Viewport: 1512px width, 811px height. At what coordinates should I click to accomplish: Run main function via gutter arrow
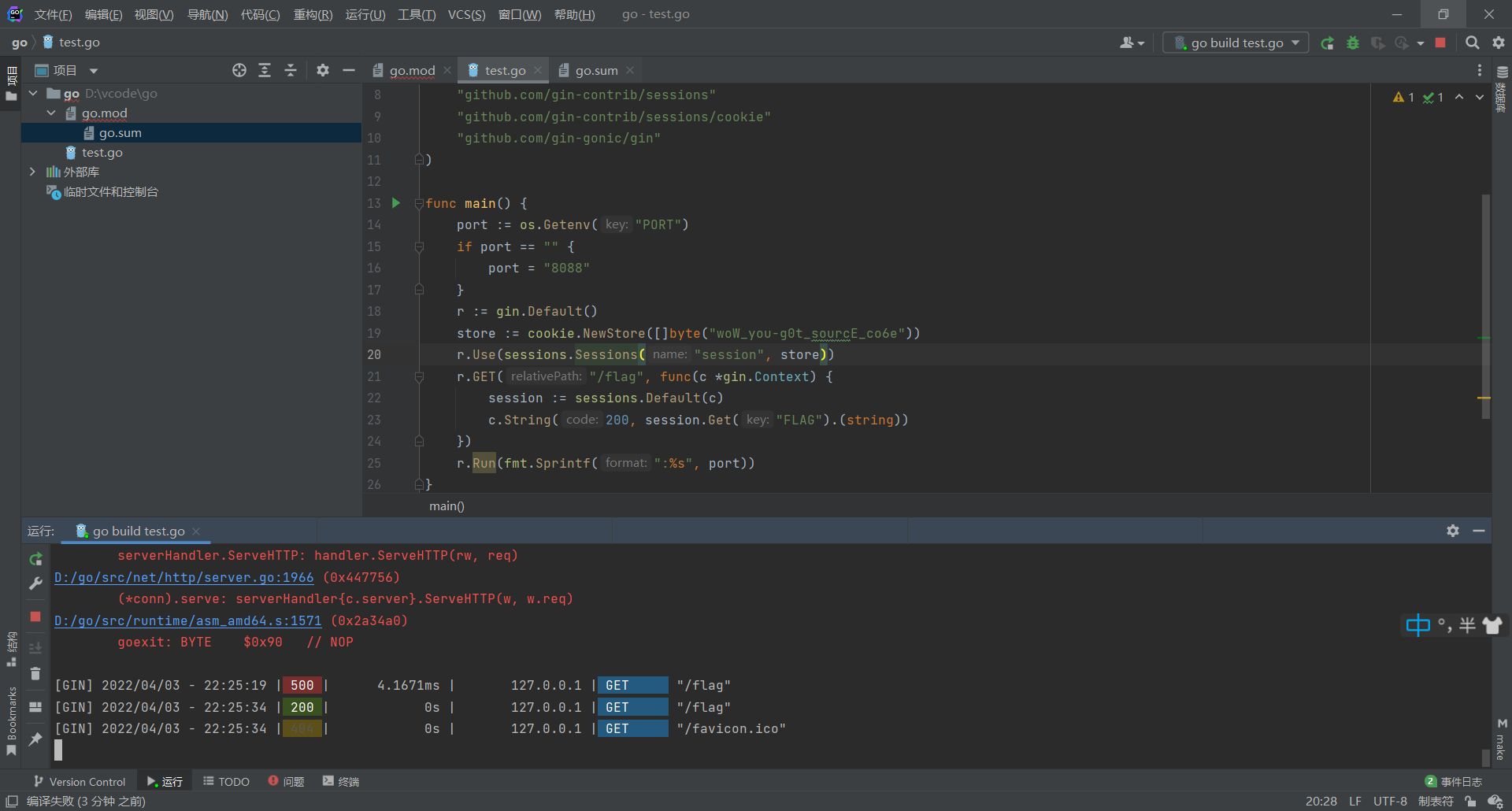click(x=396, y=203)
